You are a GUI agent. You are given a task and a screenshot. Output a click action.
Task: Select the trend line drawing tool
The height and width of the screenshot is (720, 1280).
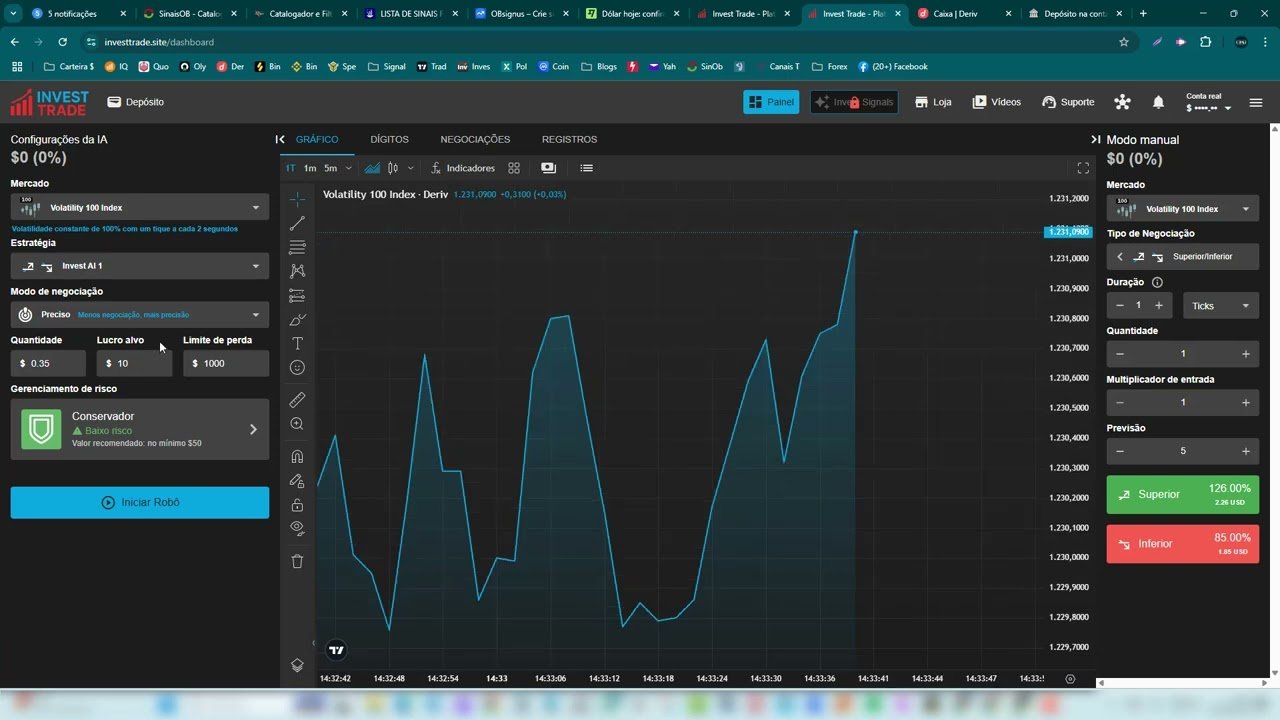point(297,223)
